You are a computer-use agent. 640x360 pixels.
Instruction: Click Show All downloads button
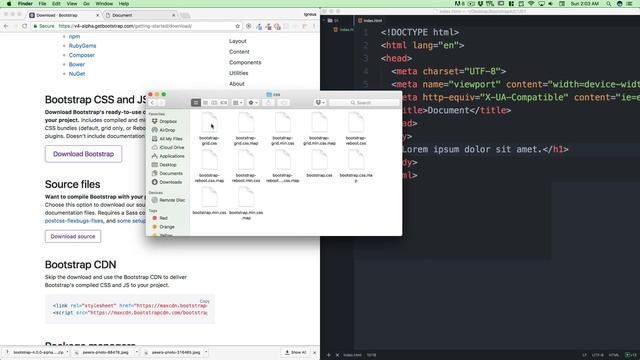tap(296, 352)
